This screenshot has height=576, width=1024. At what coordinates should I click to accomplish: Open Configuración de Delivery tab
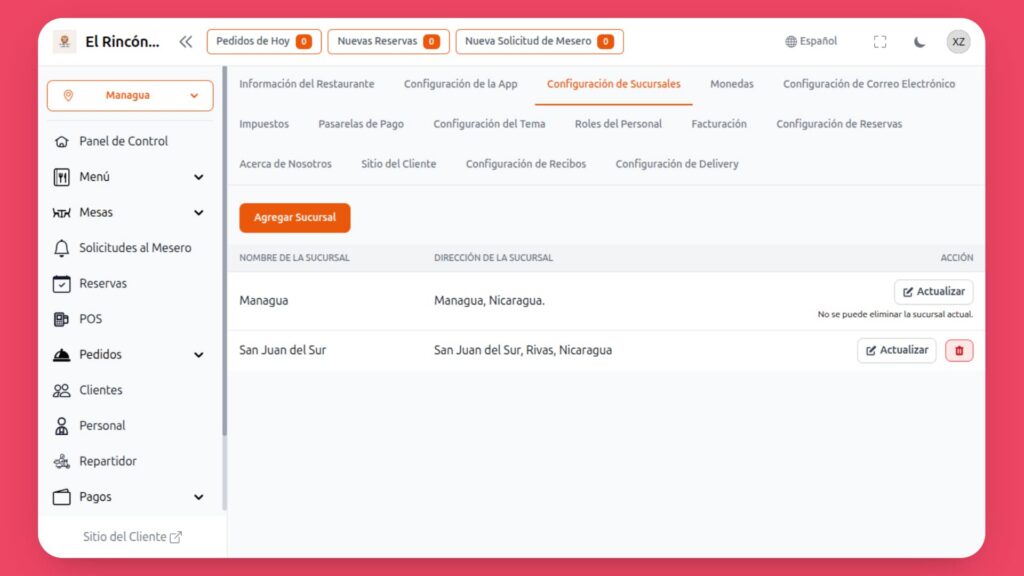click(677, 164)
